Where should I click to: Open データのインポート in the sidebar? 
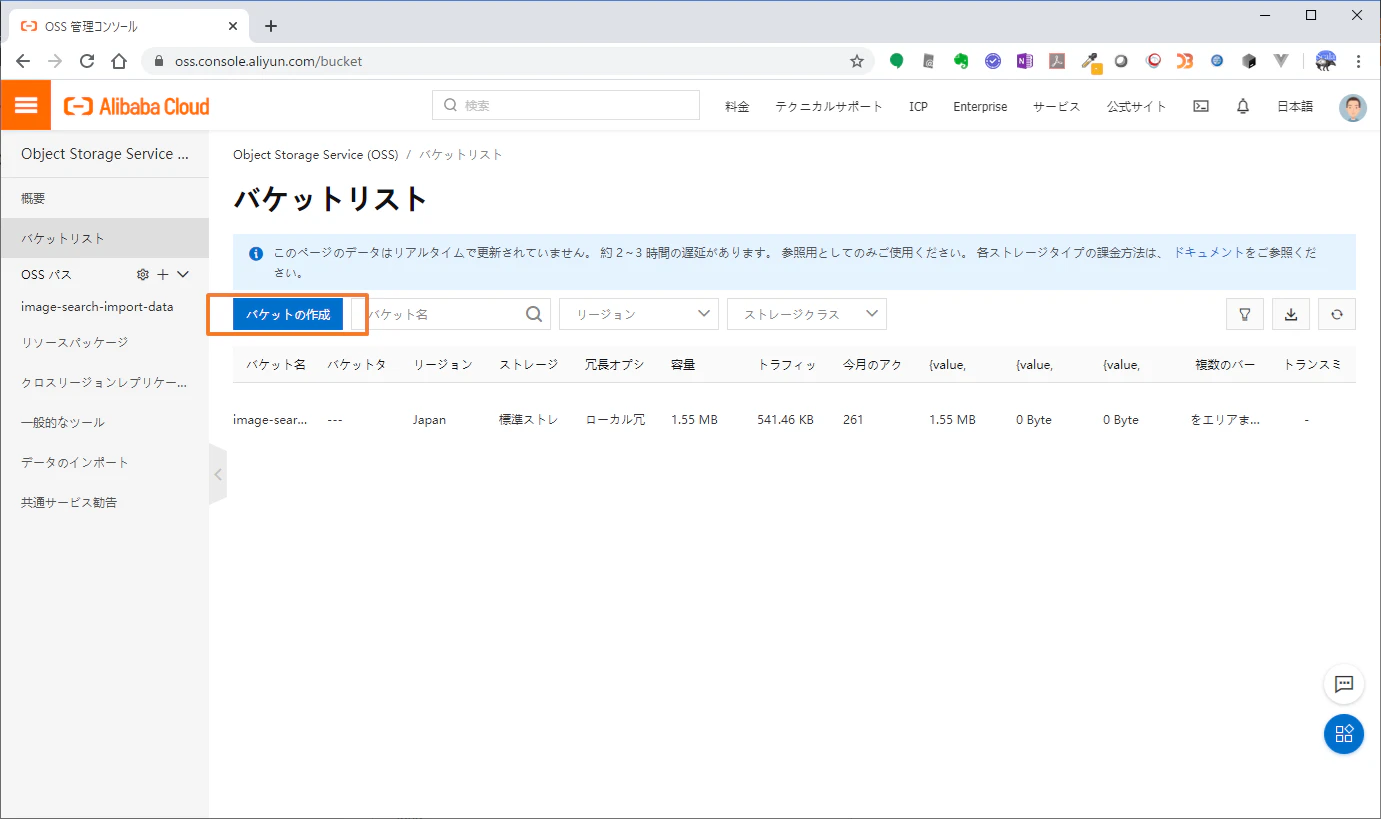click(x=104, y=463)
